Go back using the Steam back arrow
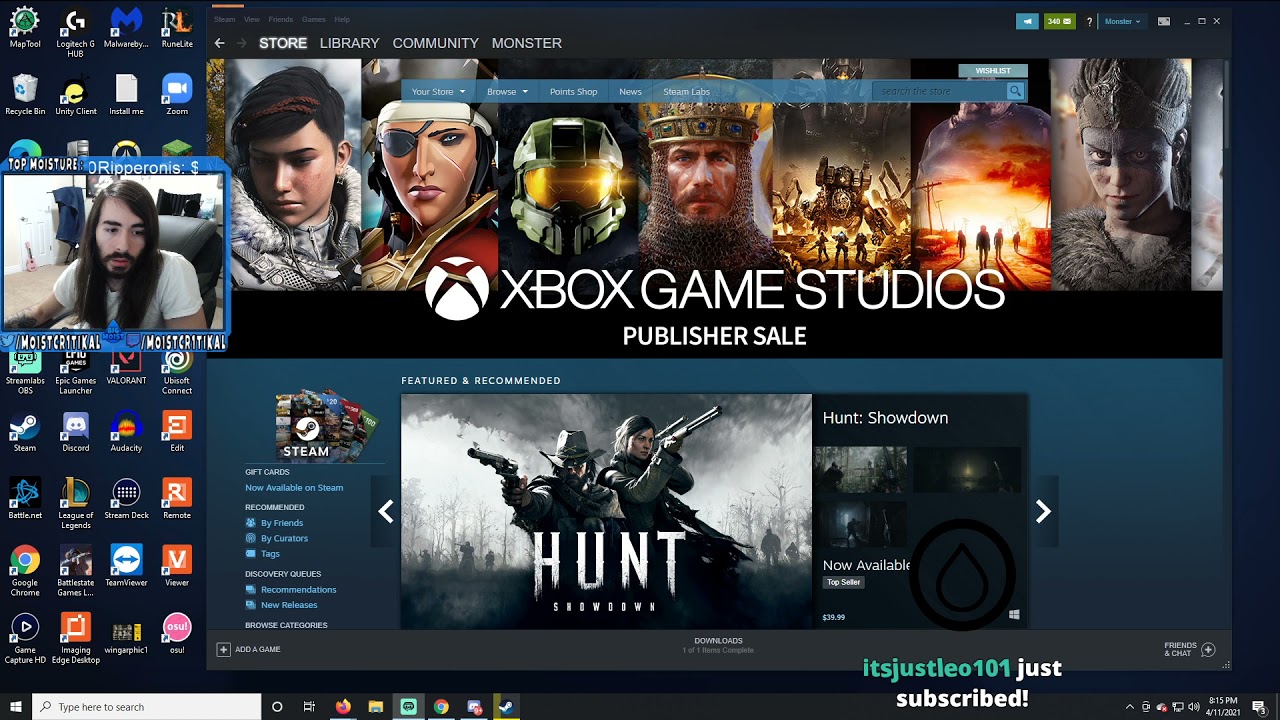Screen dimensions: 1280x720 click(220, 43)
